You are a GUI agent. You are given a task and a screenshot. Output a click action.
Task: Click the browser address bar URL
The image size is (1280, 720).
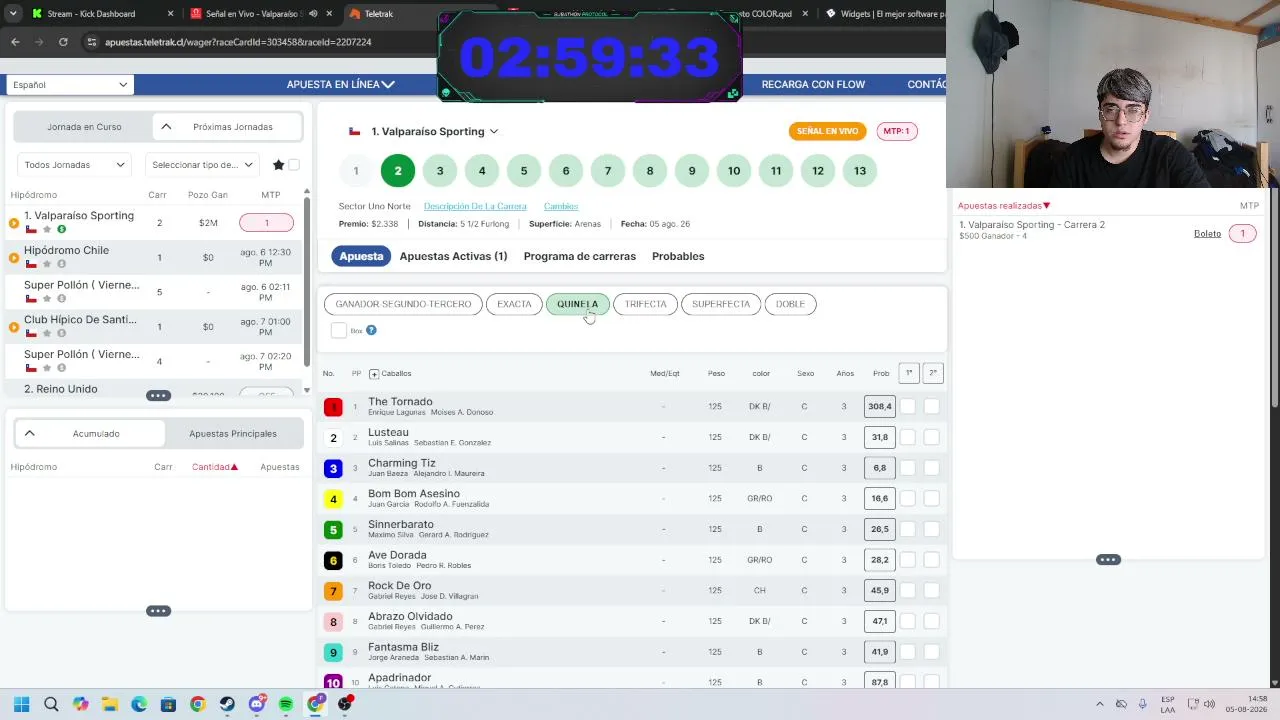click(238, 42)
